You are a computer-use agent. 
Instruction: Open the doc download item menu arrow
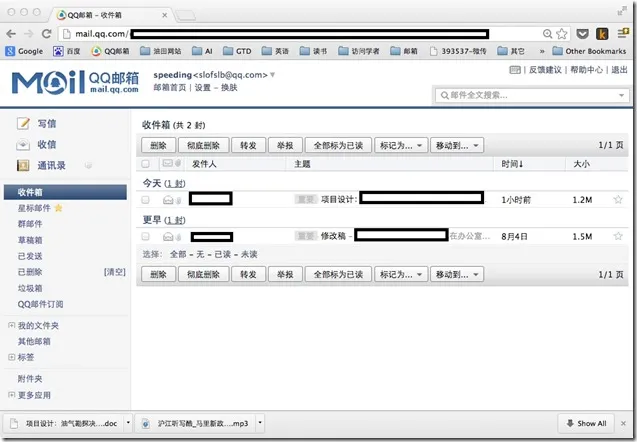(x=128, y=423)
